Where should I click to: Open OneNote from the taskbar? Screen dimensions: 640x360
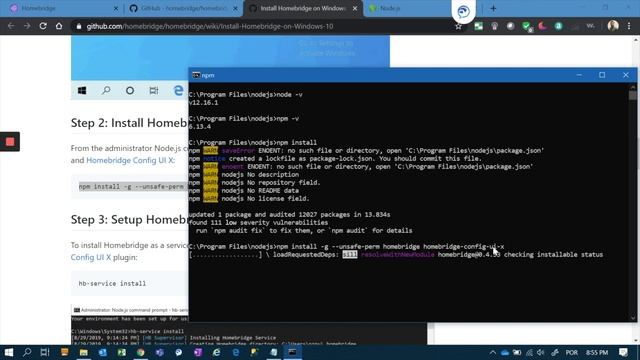click(198, 352)
